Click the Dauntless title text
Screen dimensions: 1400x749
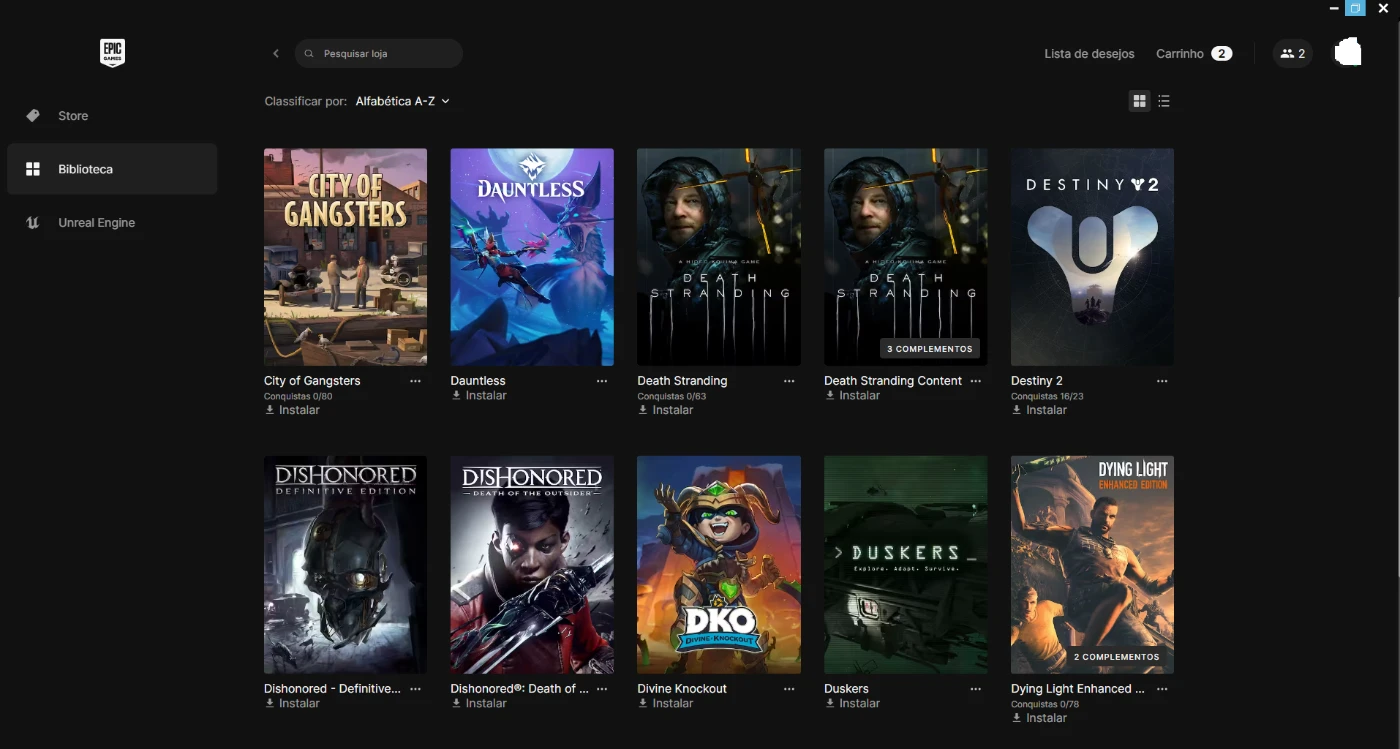click(478, 381)
